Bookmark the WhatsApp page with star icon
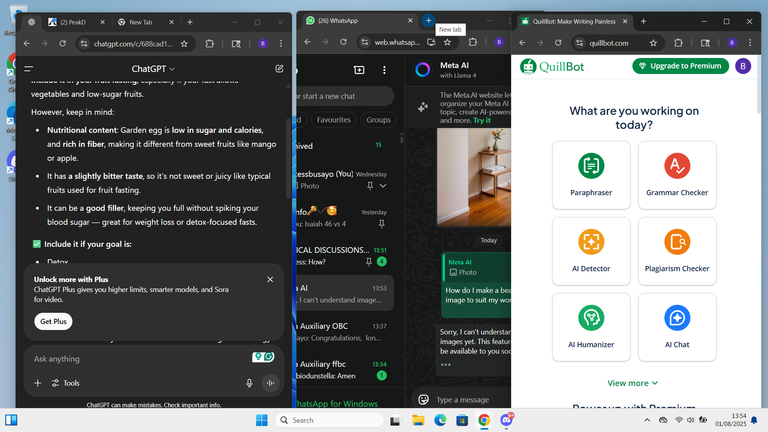Viewport: 768px width, 432px height. coord(447,43)
